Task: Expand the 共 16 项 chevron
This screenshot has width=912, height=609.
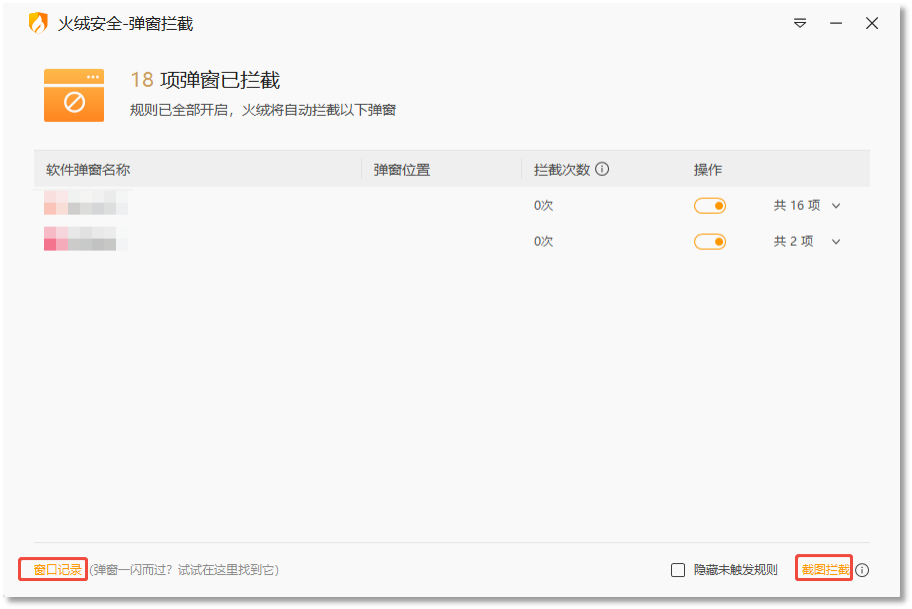Action: coord(836,206)
